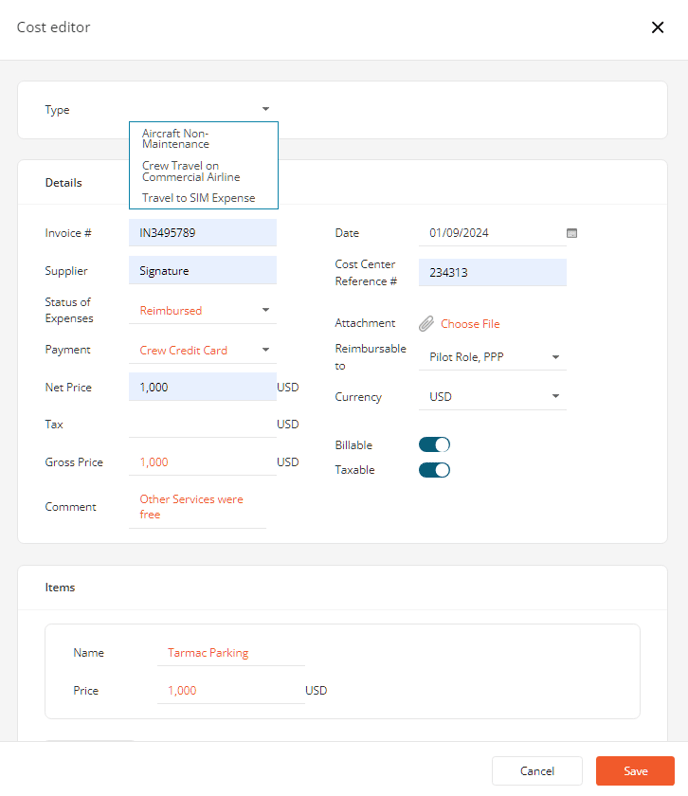The image size is (688, 796).
Task: Click the Date field 01/09/2024
Action: click(492, 233)
